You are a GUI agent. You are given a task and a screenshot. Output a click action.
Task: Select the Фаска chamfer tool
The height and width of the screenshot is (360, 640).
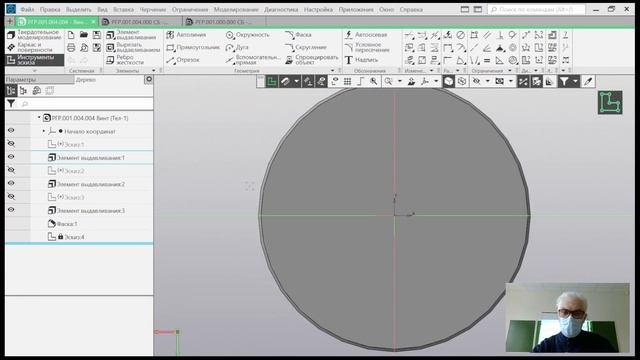pyautogui.click(x=298, y=35)
